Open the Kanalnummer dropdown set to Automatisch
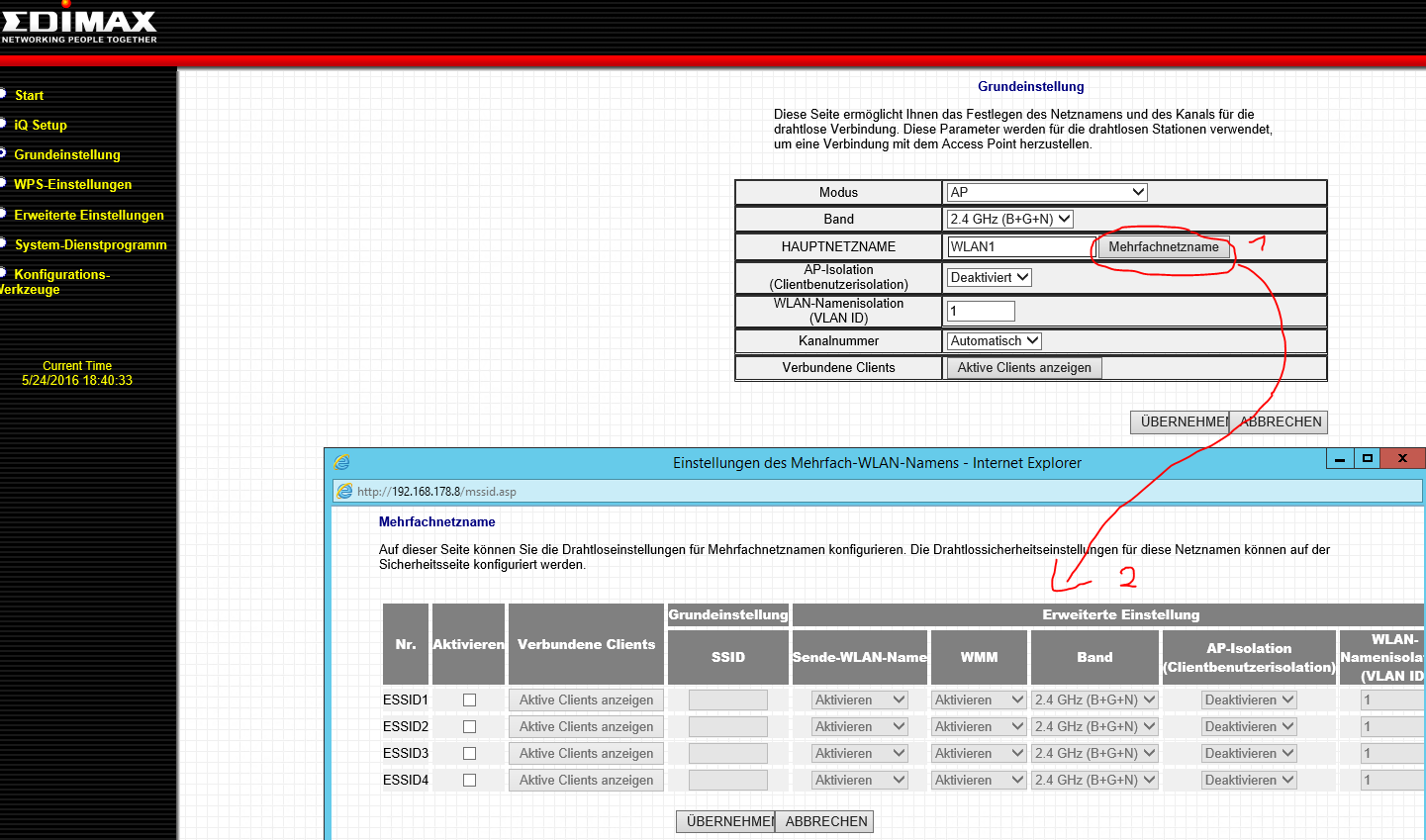Image resolution: width=1426 pixels, height=840 pixels. 995,340
